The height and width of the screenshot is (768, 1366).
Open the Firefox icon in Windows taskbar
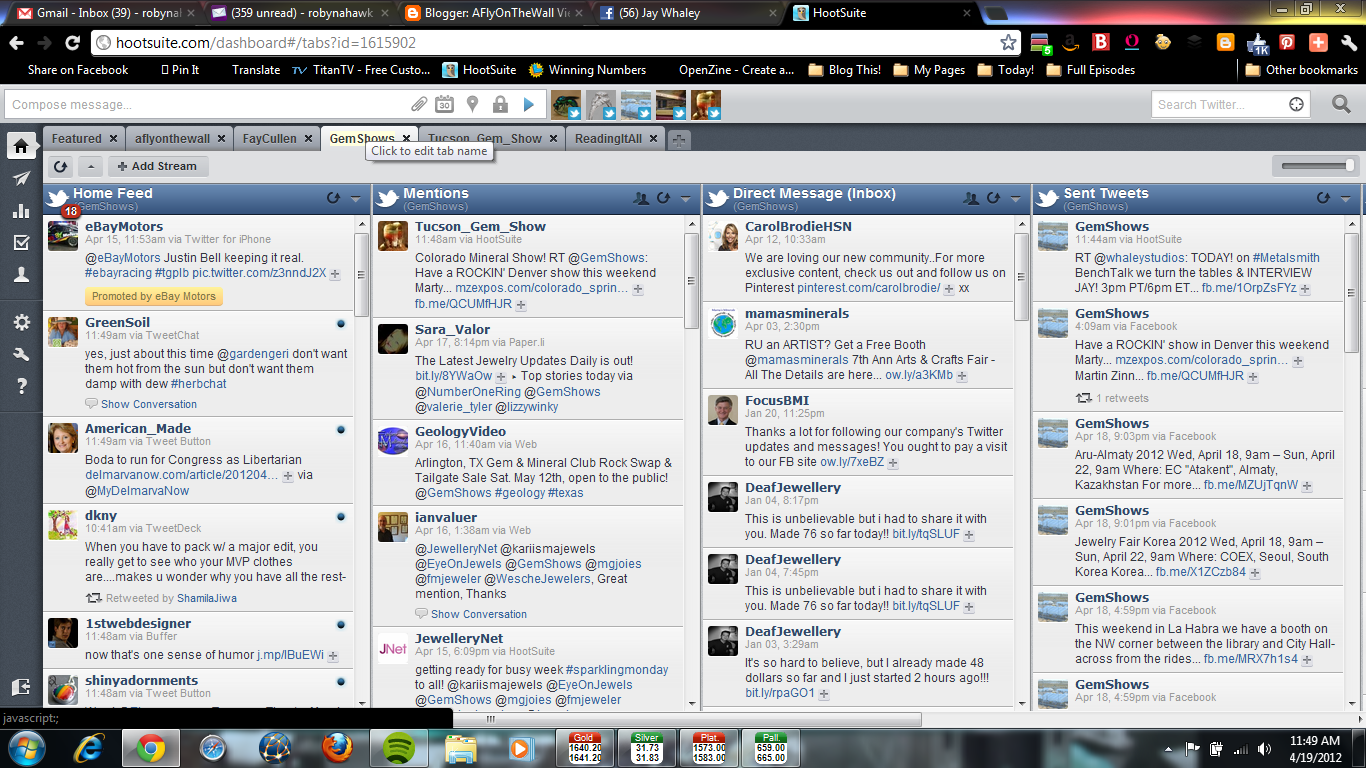338,747
